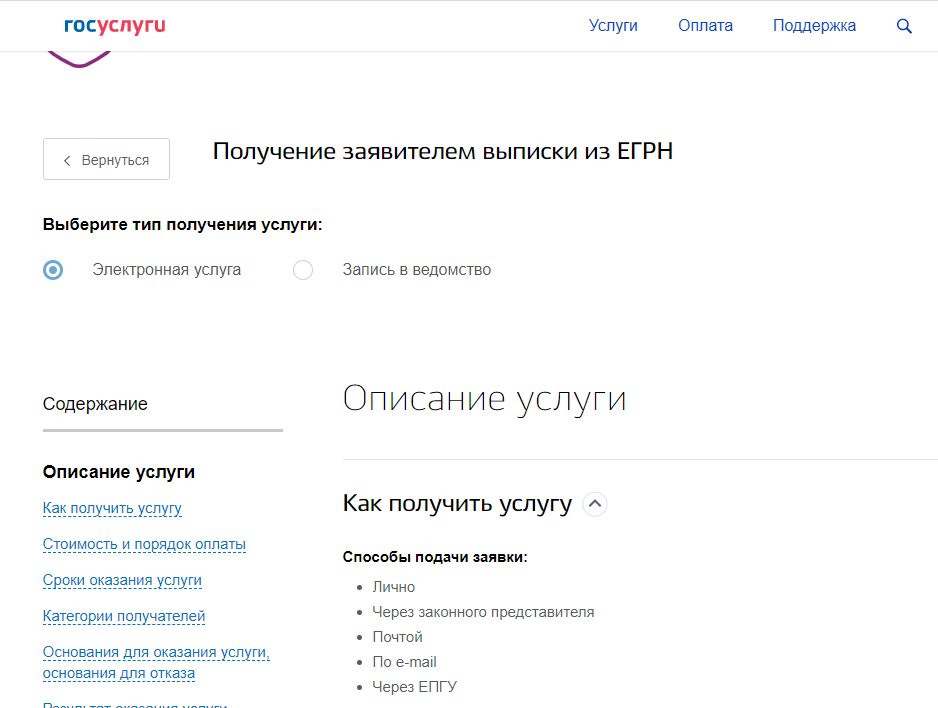
Task: Open the "Услуги" menu item
Action: [613, 26]
